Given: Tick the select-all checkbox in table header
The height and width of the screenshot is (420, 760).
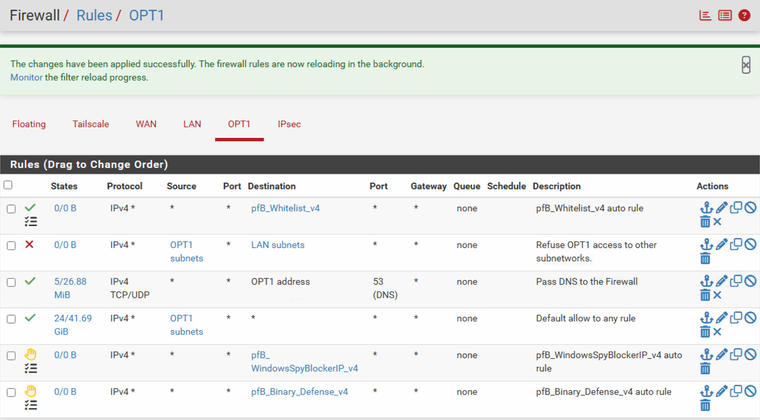Looking at the screenshot, I should (9, 185).
